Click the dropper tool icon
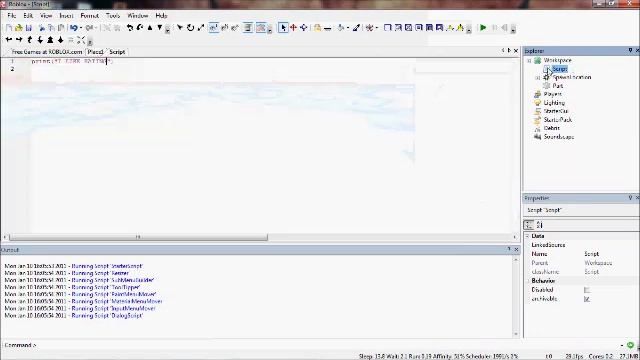 tap(356, 28)
